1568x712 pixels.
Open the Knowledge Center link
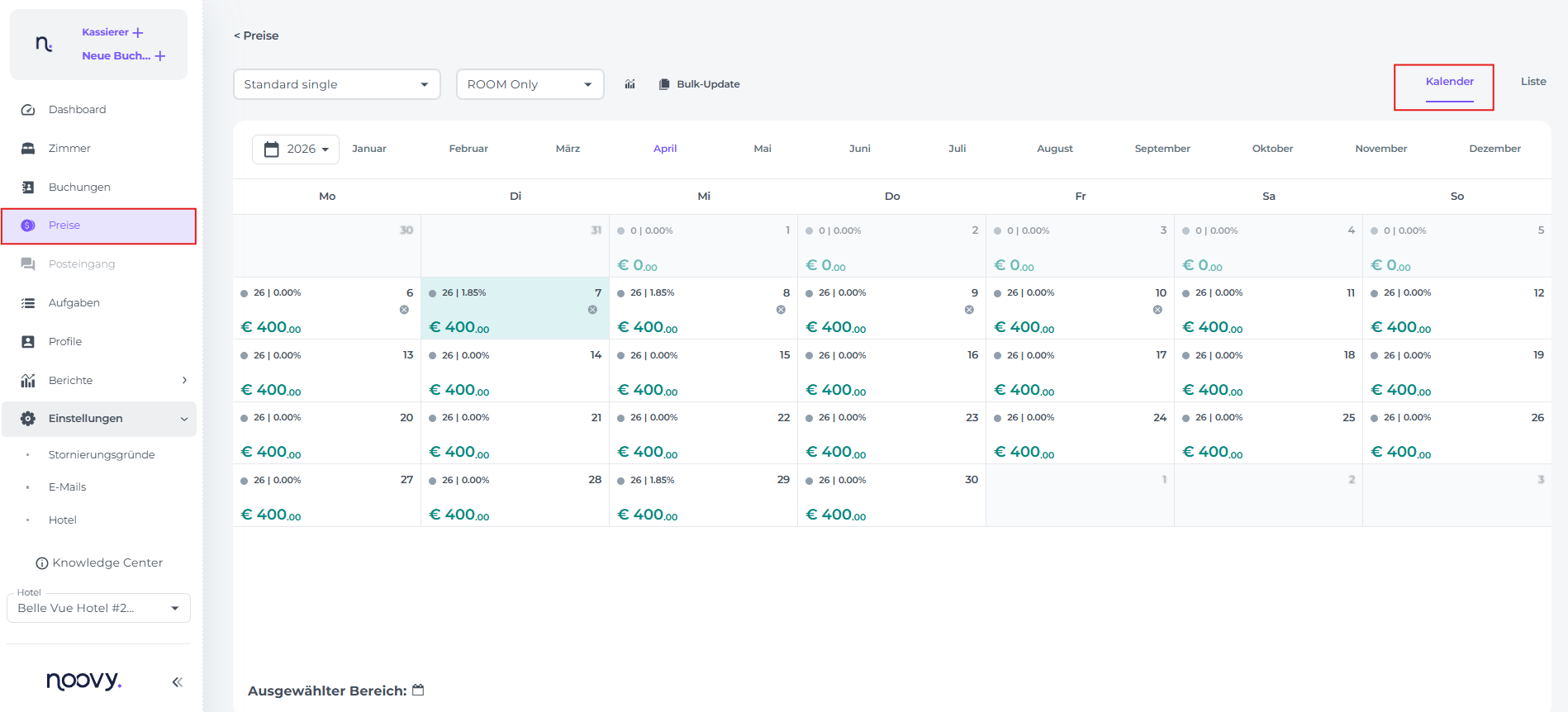click(x=99, y=562)
